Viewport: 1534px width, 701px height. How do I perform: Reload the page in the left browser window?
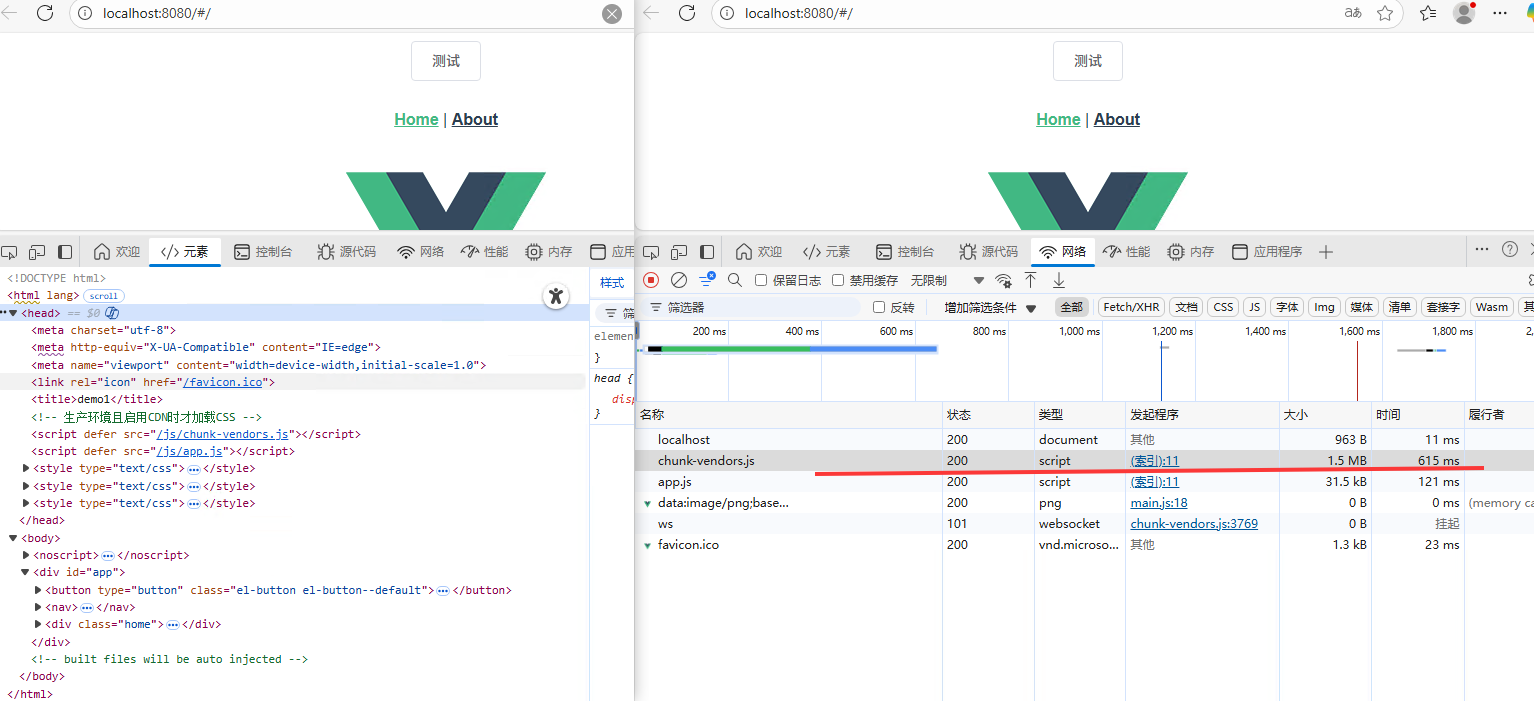coord(44,13)
